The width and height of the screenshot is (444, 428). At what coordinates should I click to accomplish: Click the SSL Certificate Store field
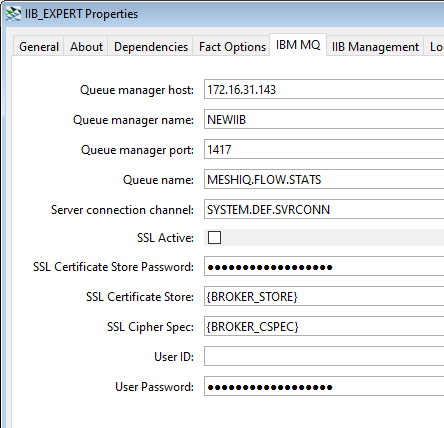324,296
